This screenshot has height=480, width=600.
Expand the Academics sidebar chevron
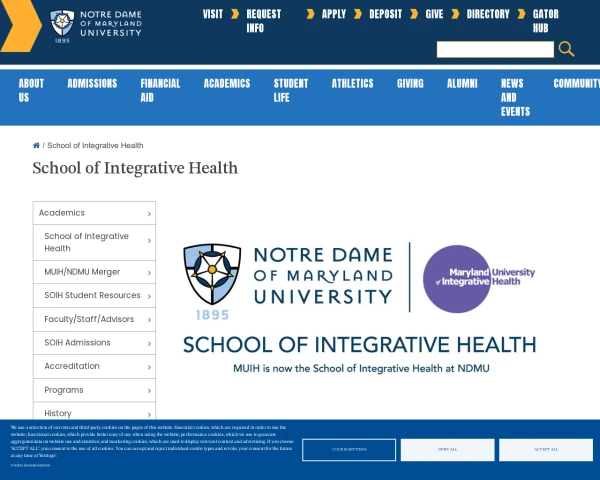[149, 214]
